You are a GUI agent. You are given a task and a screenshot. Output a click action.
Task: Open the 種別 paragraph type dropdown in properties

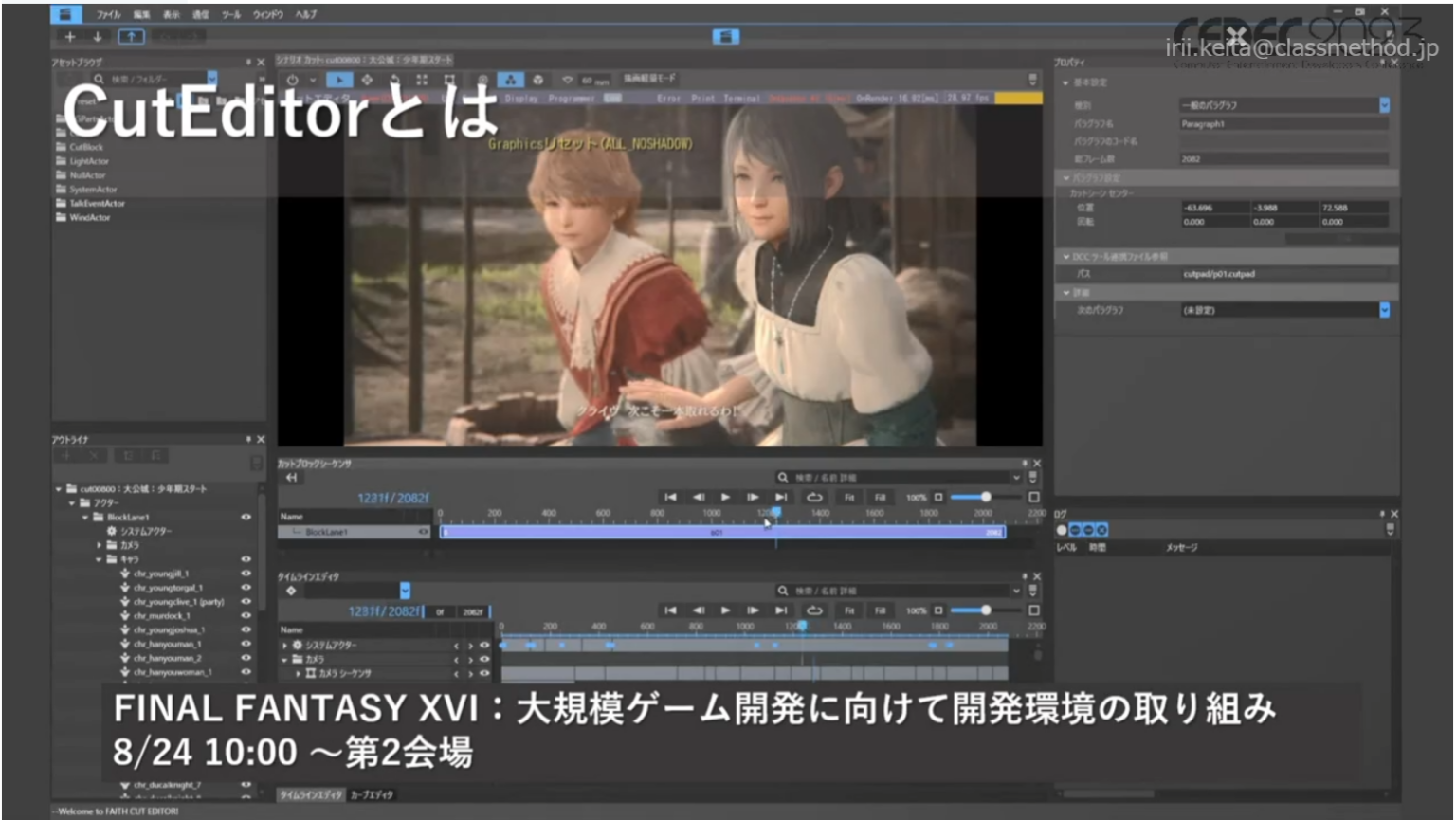pos(1383,106)
